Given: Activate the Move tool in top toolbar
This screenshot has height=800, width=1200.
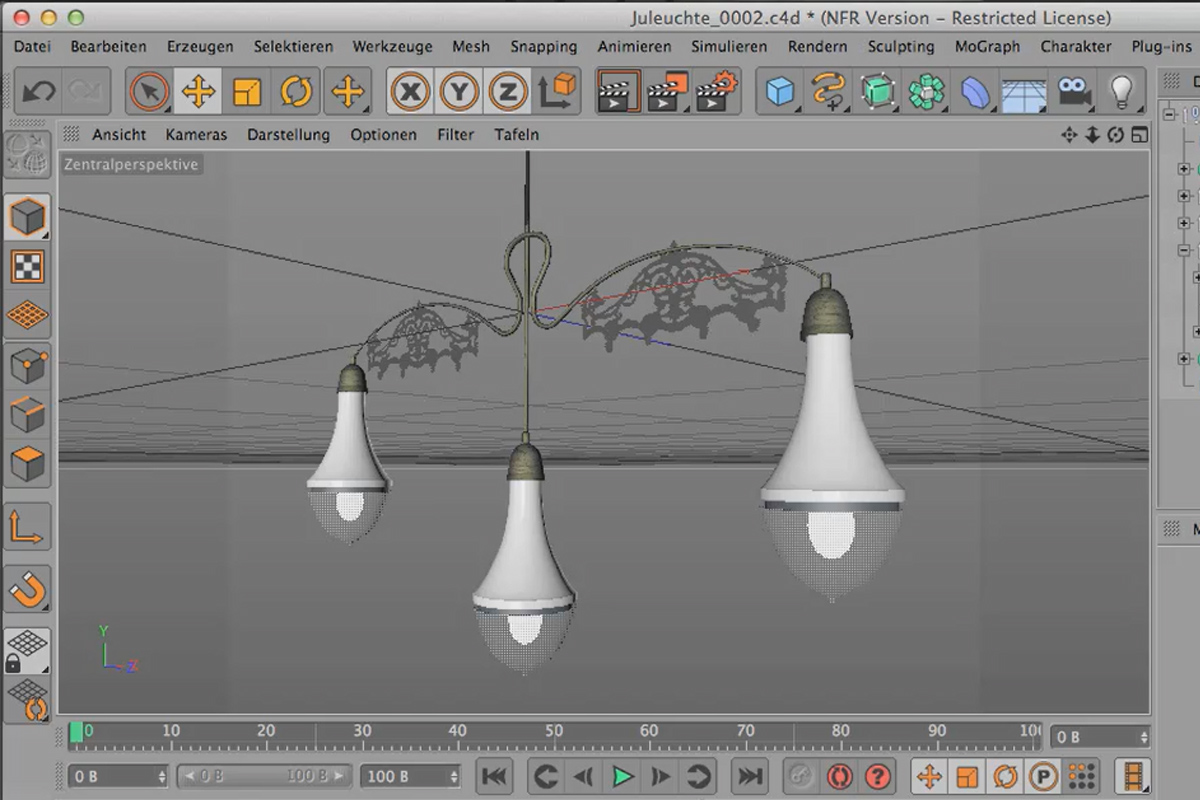Looking at the screenshot, I should 198,92.
